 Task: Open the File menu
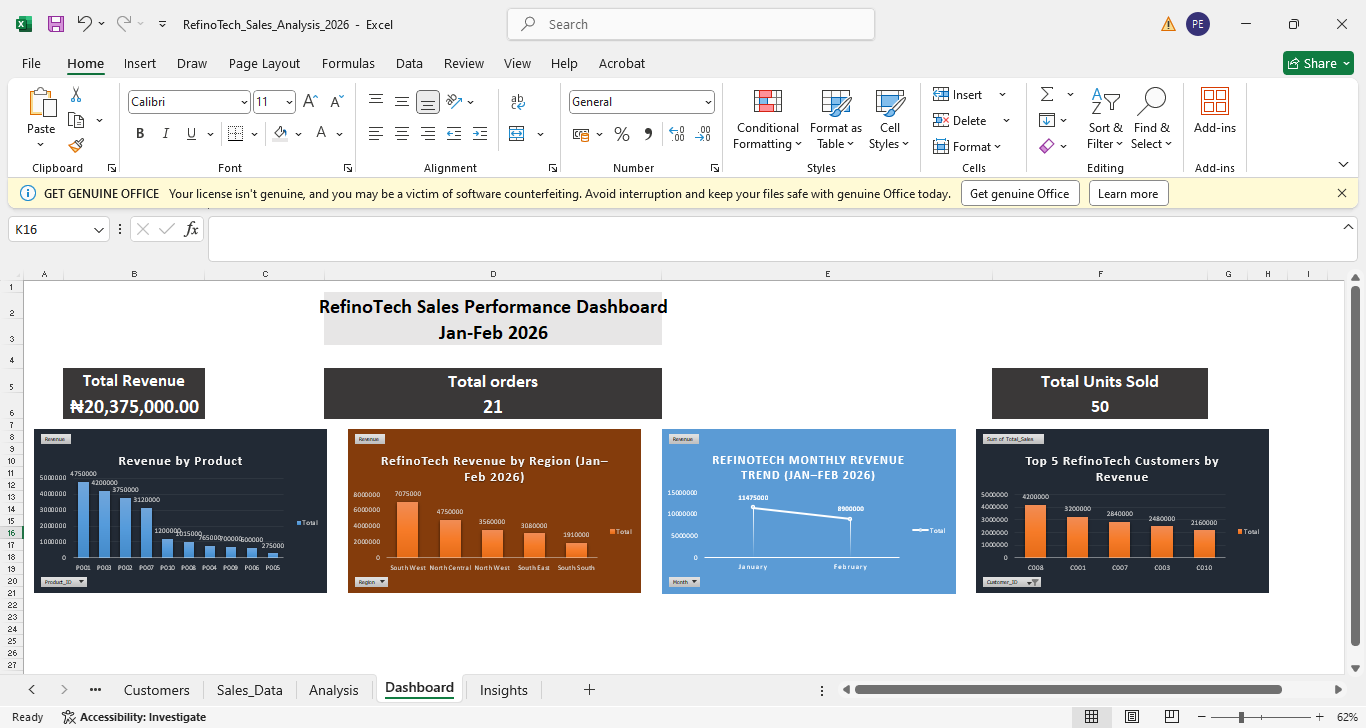pyautogui.click(x=31, y=63)
